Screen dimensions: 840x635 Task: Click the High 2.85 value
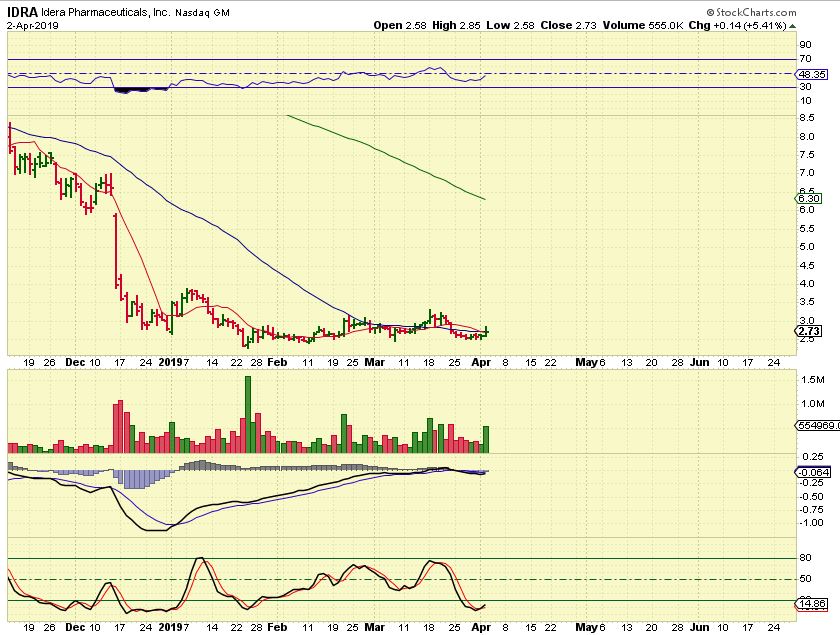(456, 25)
